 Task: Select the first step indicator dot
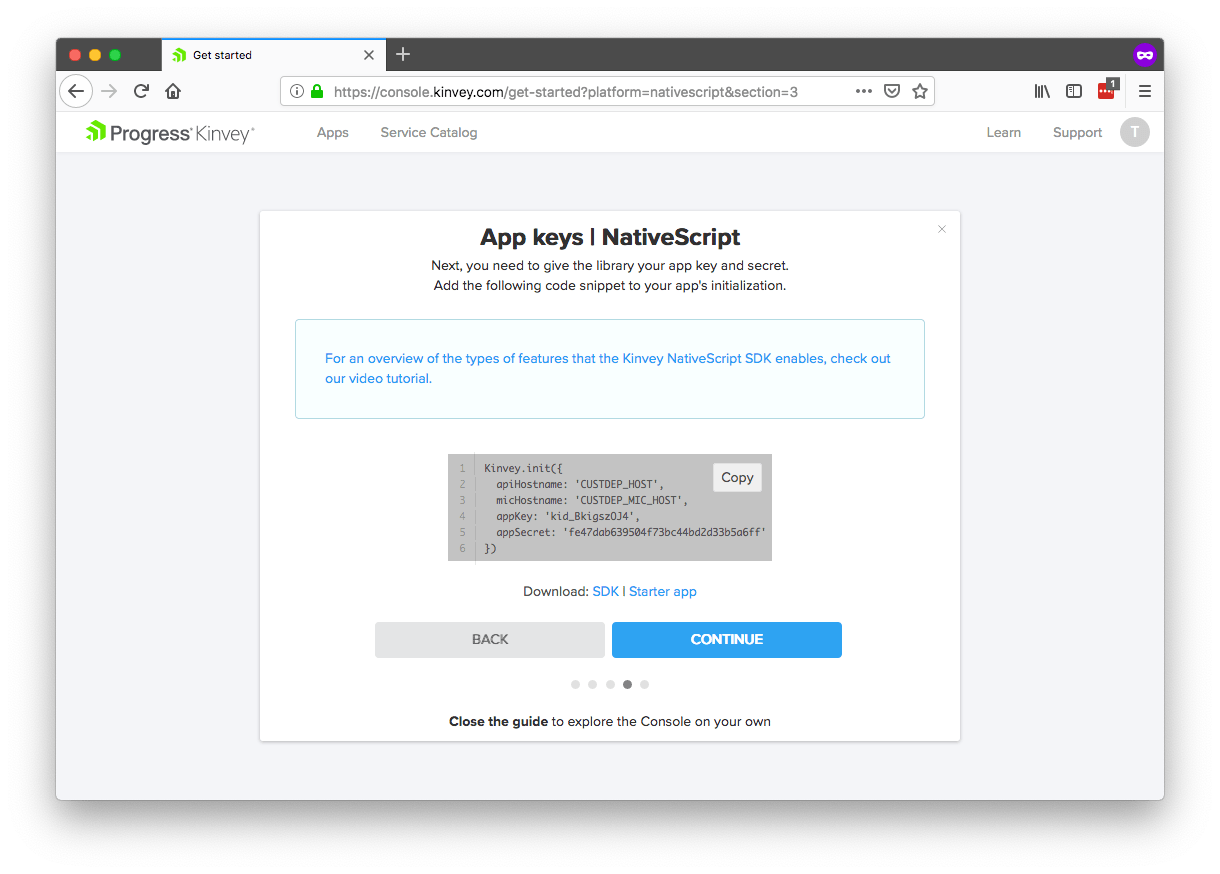(x=575, y=685)
